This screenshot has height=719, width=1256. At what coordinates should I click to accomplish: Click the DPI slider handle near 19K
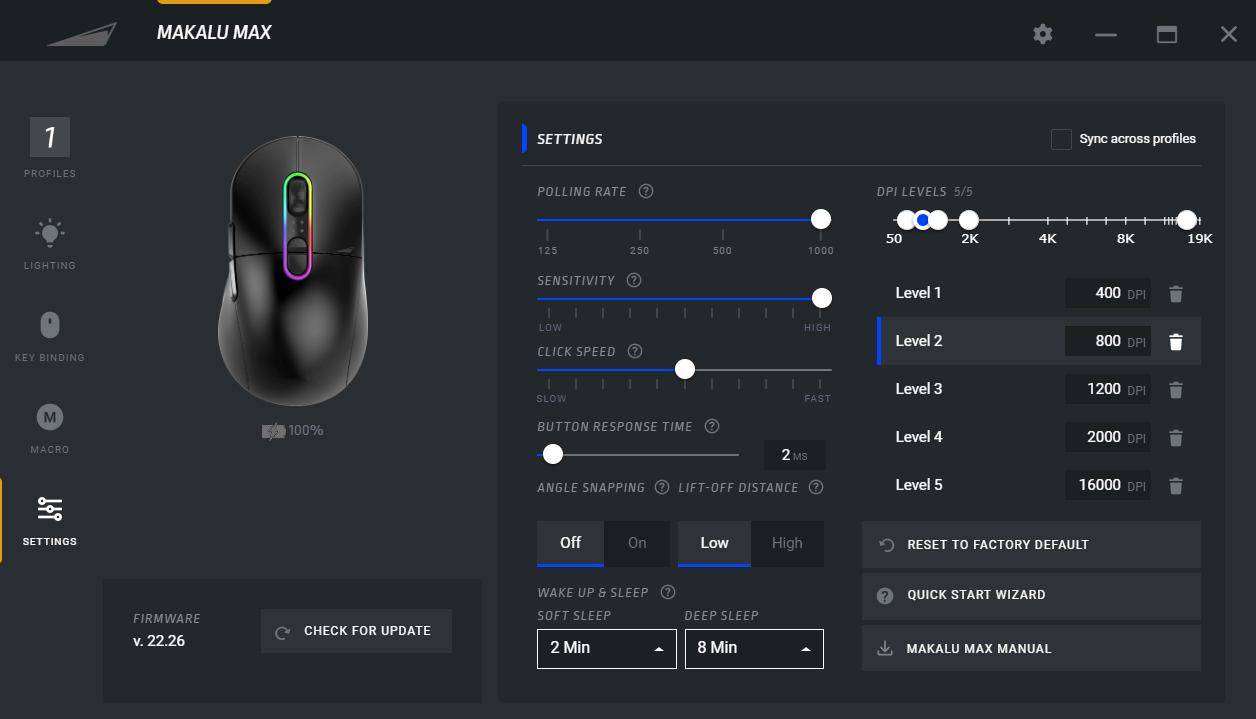point(1187,220)
